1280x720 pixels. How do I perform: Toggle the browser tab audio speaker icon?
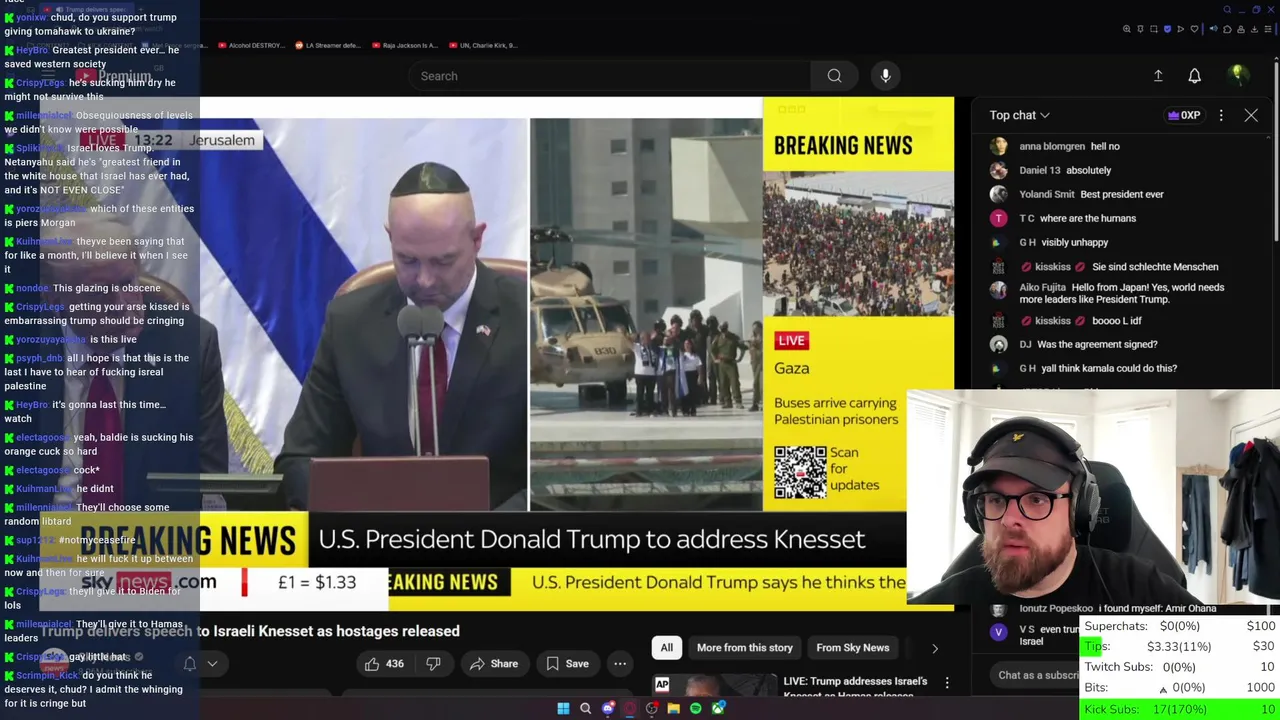tap(1214, 29)
